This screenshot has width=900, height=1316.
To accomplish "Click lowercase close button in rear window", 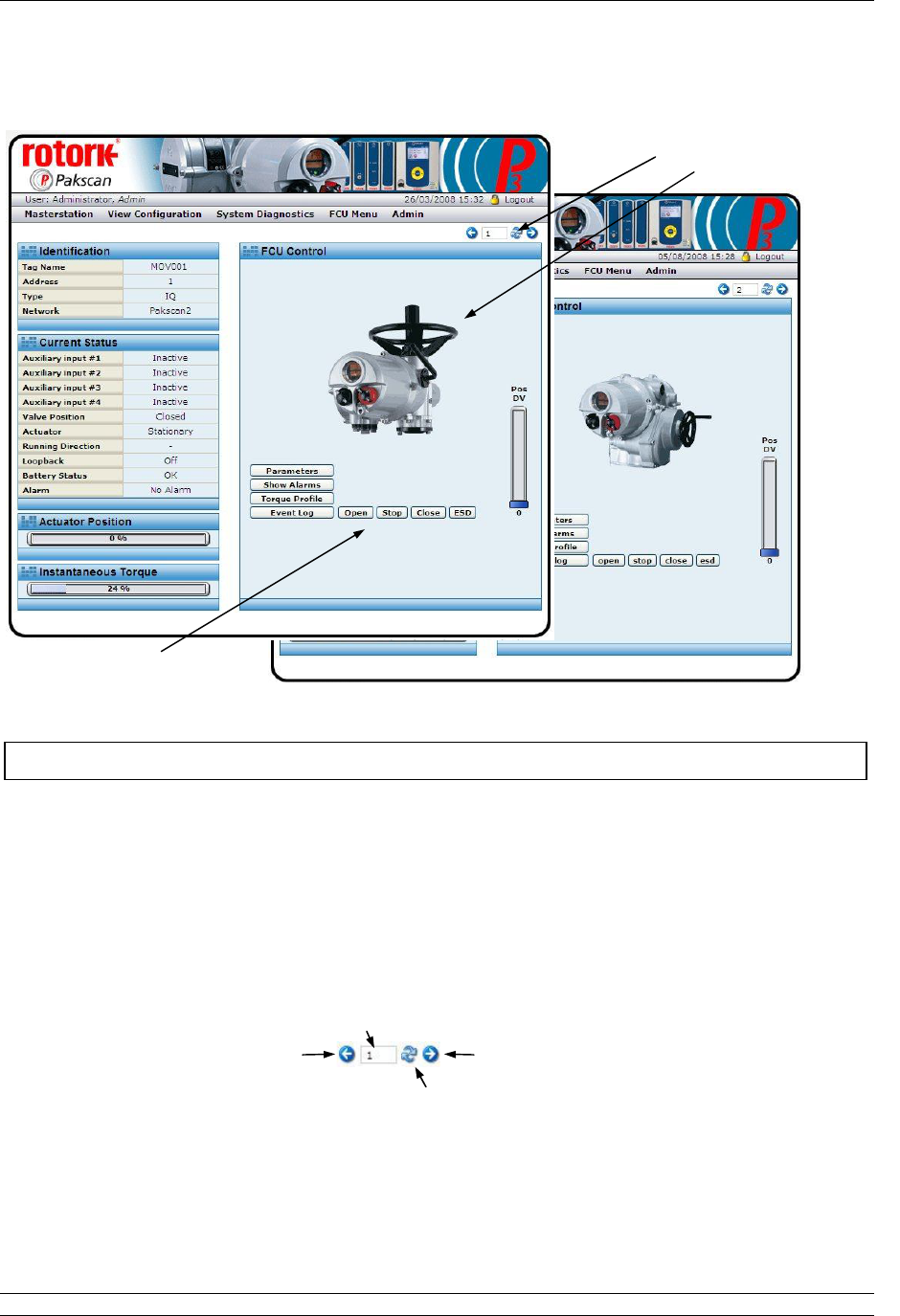I will coord(677,561).
